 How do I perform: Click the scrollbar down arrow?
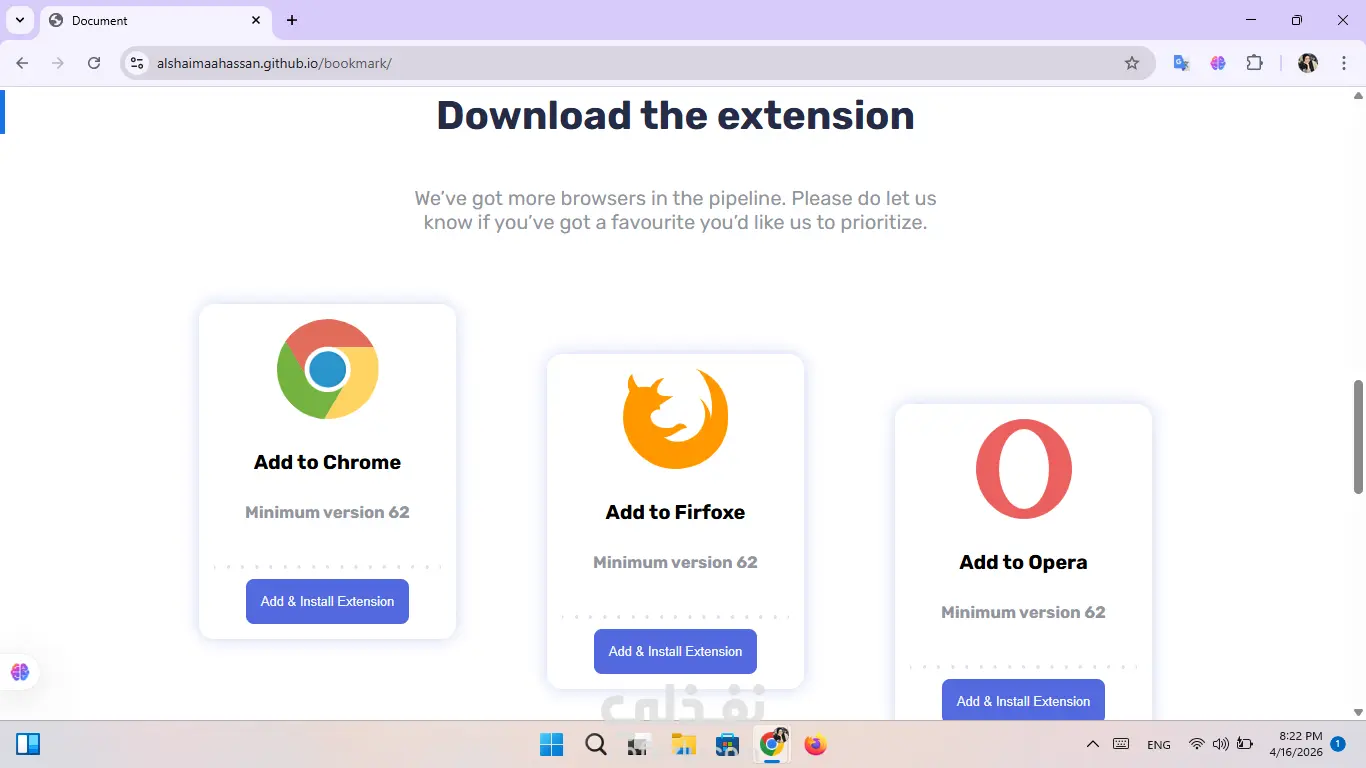point(1359,712)
